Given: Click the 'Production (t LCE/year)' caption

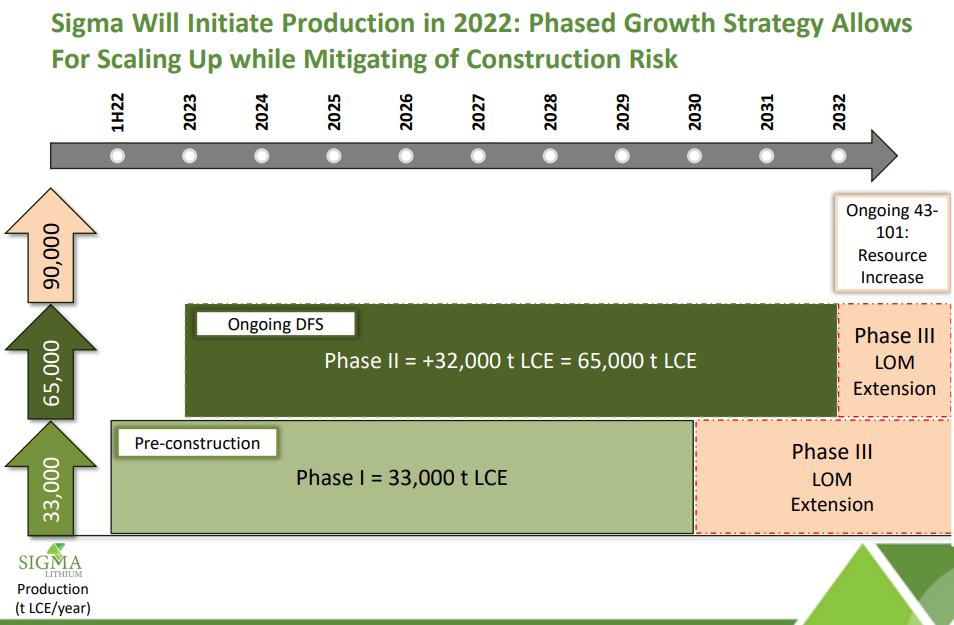Looking at the screenshot, I should tap(53, 598).
